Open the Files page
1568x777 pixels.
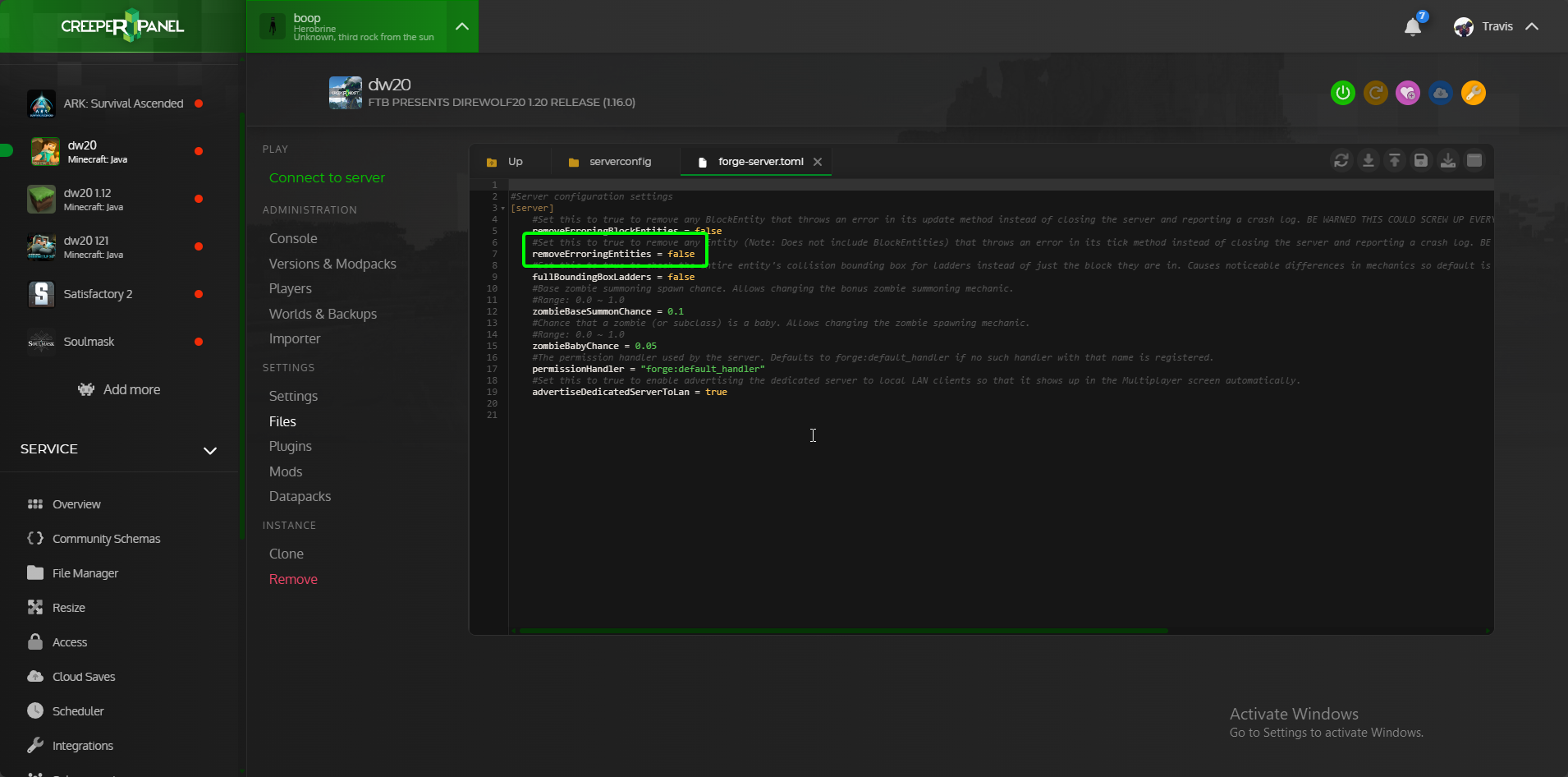click(282, 421)
